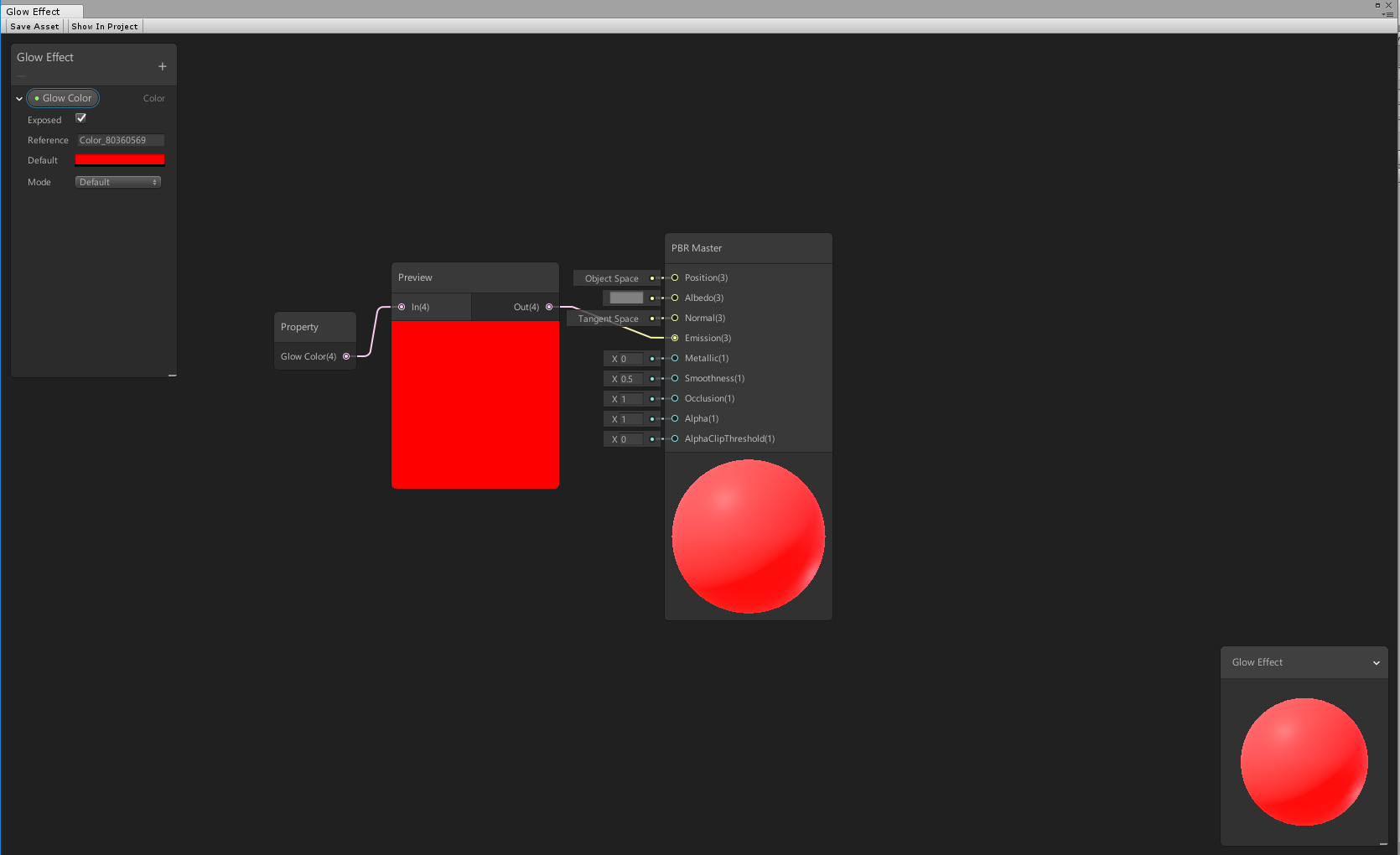Select the In(4) port on the Preview node
The width and height of the screenshot is (1400, 855).
point(402,307)
